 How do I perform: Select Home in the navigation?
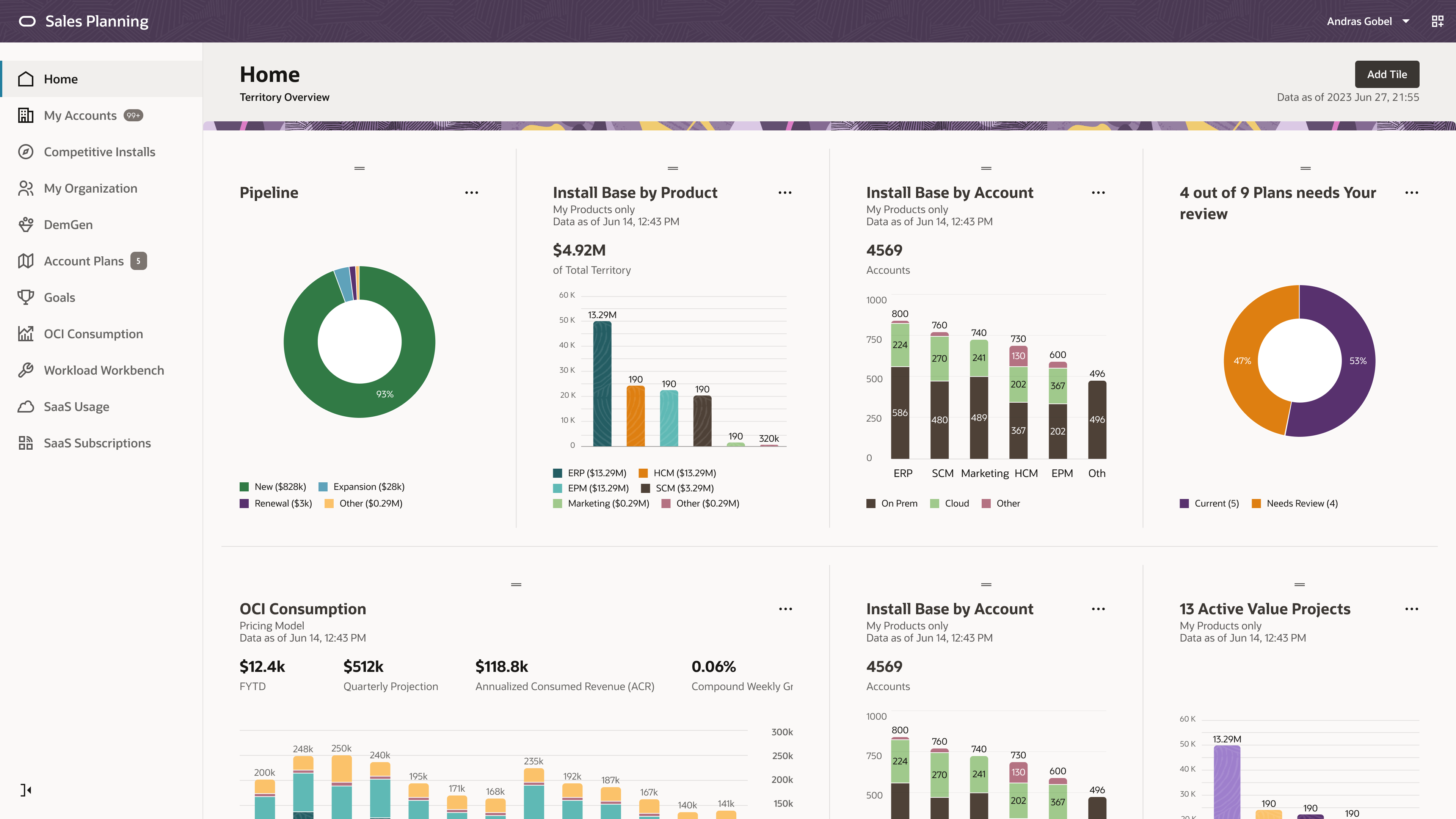[x=102, y=79]
